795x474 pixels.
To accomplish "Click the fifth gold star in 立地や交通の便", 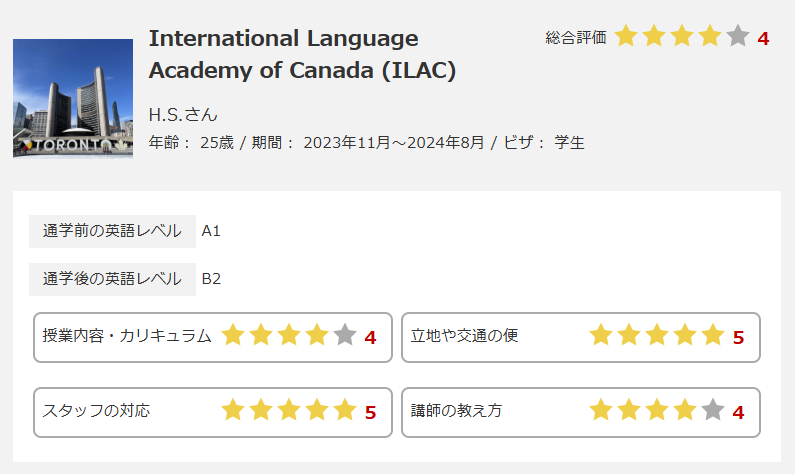I will [713, 335].
